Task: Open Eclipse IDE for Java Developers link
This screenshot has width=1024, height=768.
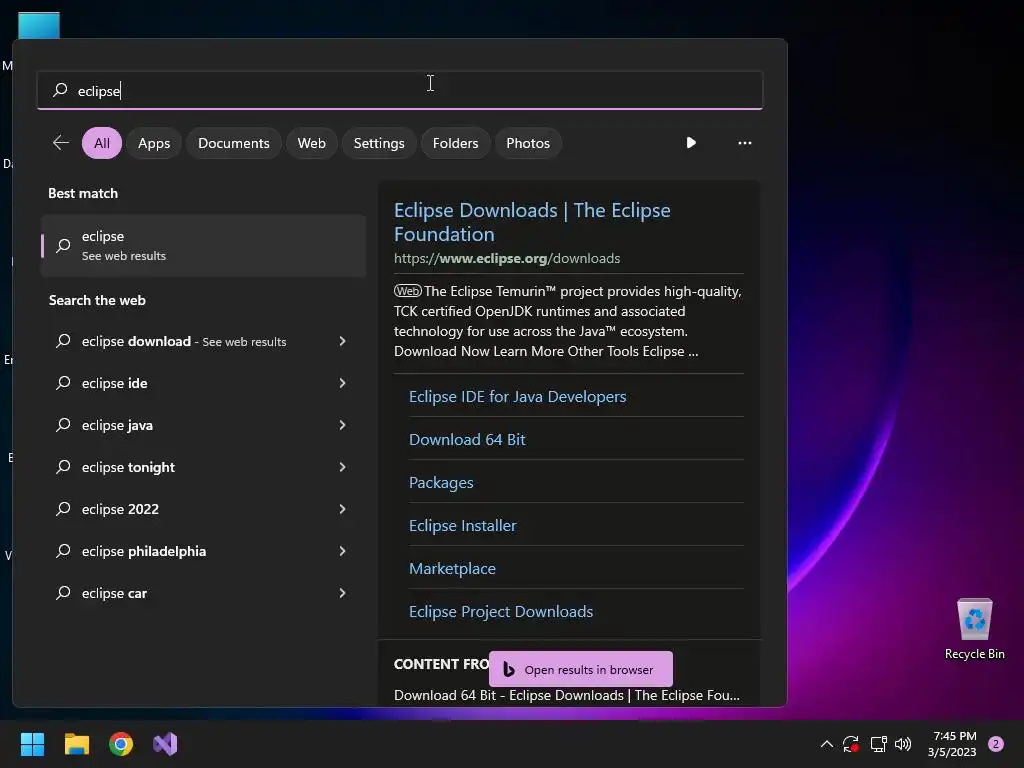Action: 517,396
